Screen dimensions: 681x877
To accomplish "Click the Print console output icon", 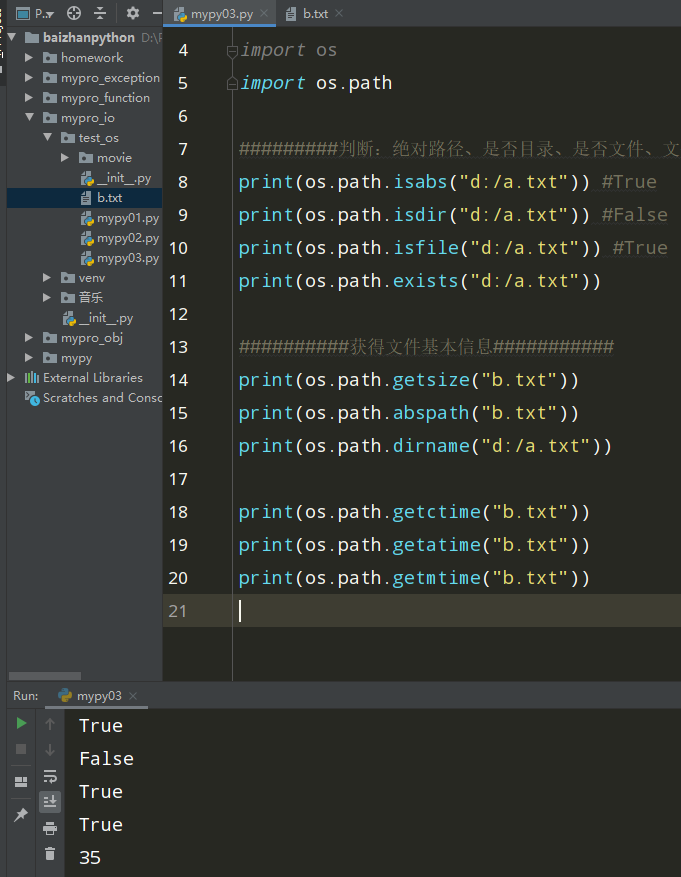I will pos(50,827).
